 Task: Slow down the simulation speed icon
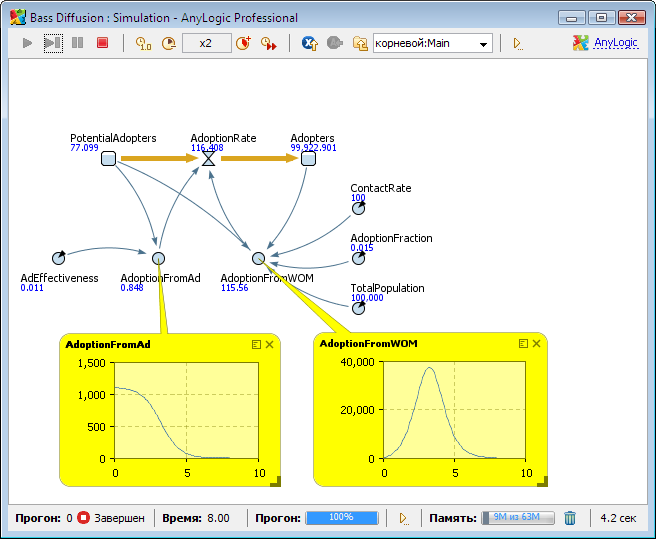tap(169, 44)
